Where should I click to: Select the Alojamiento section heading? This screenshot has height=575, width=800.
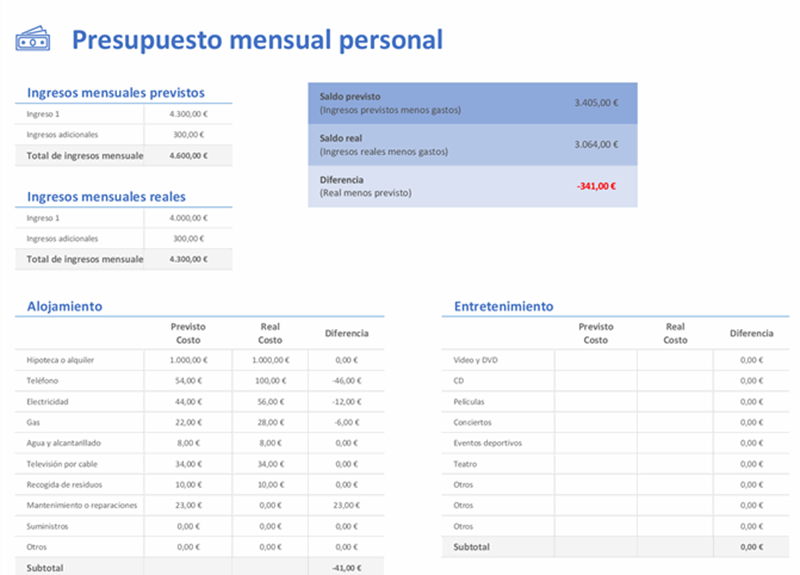(64, 306)
